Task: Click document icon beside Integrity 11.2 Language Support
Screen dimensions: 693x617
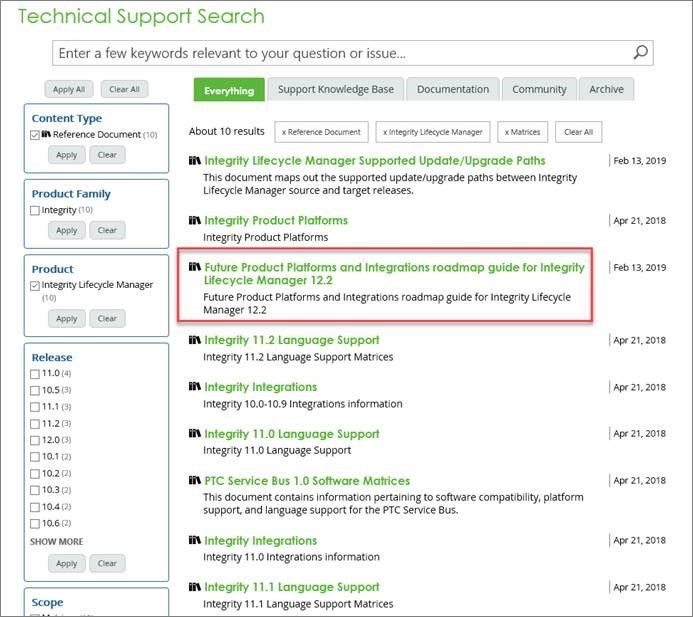Action: 195,340
